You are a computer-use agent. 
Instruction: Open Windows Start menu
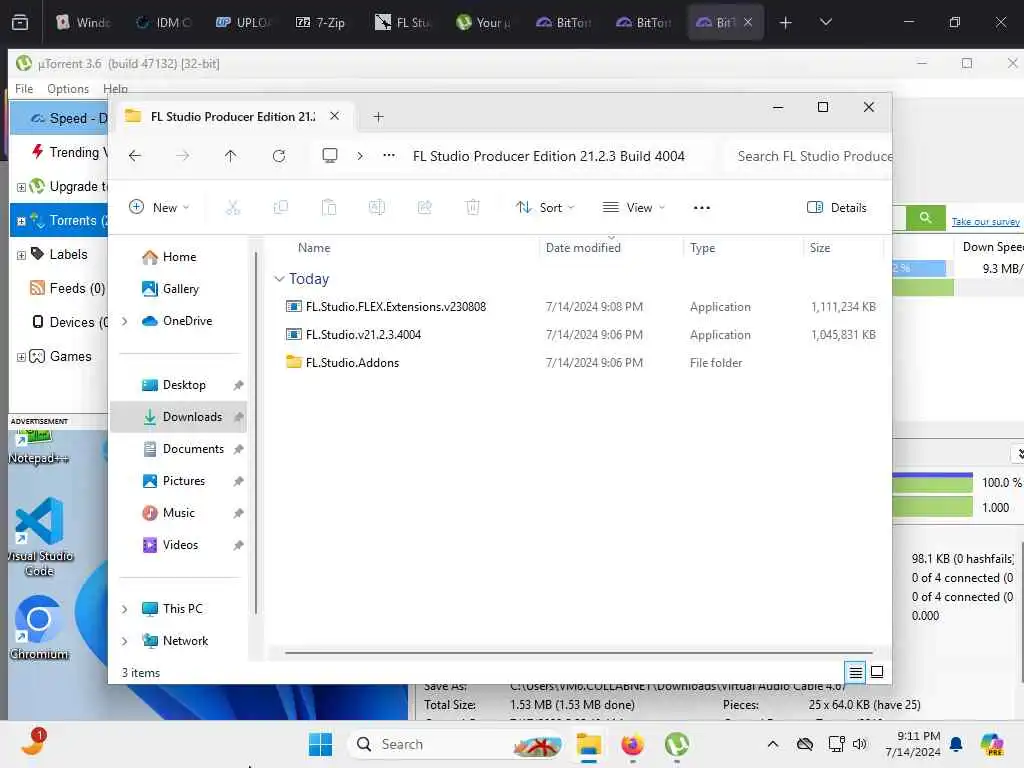pyautogui.click(x=320, y=744)
